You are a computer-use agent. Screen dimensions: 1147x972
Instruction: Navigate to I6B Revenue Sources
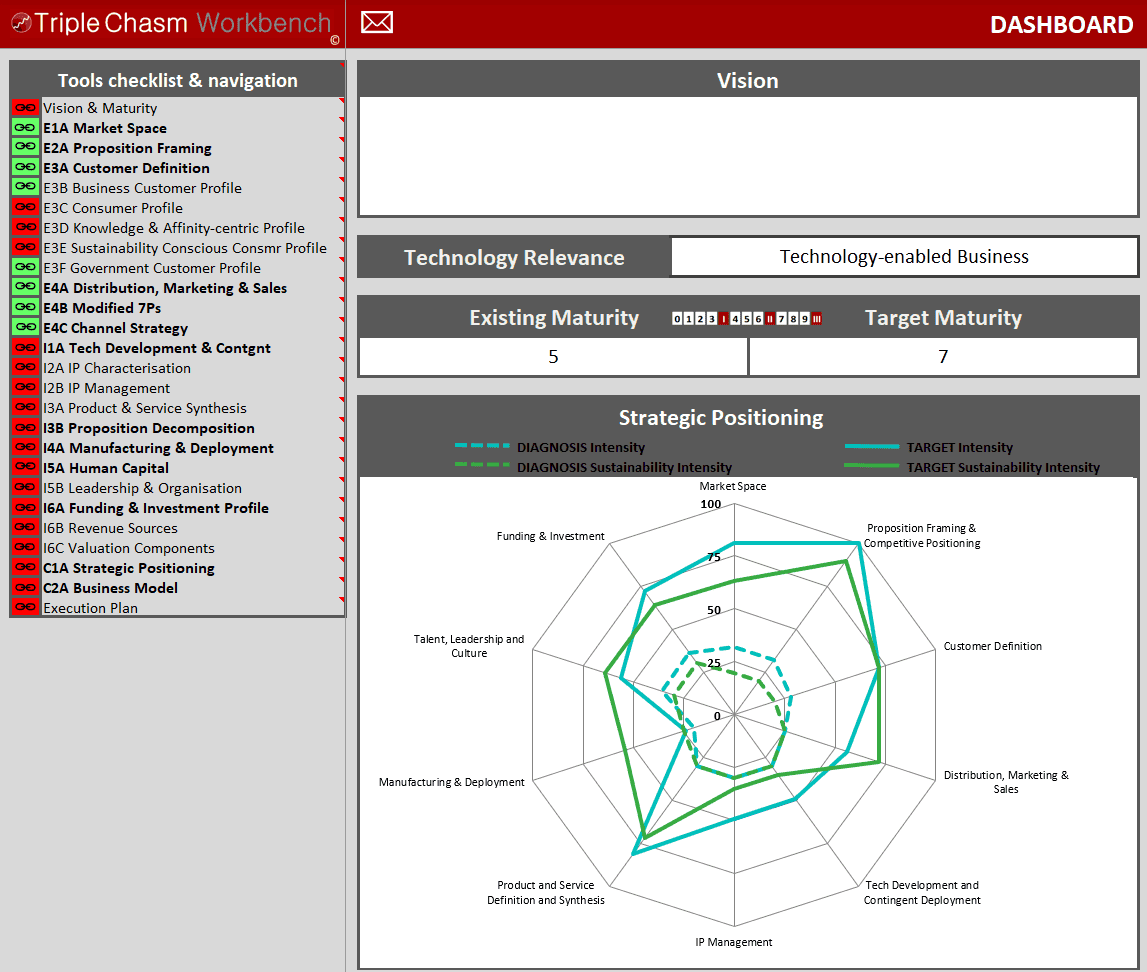(x=110, y=528)
